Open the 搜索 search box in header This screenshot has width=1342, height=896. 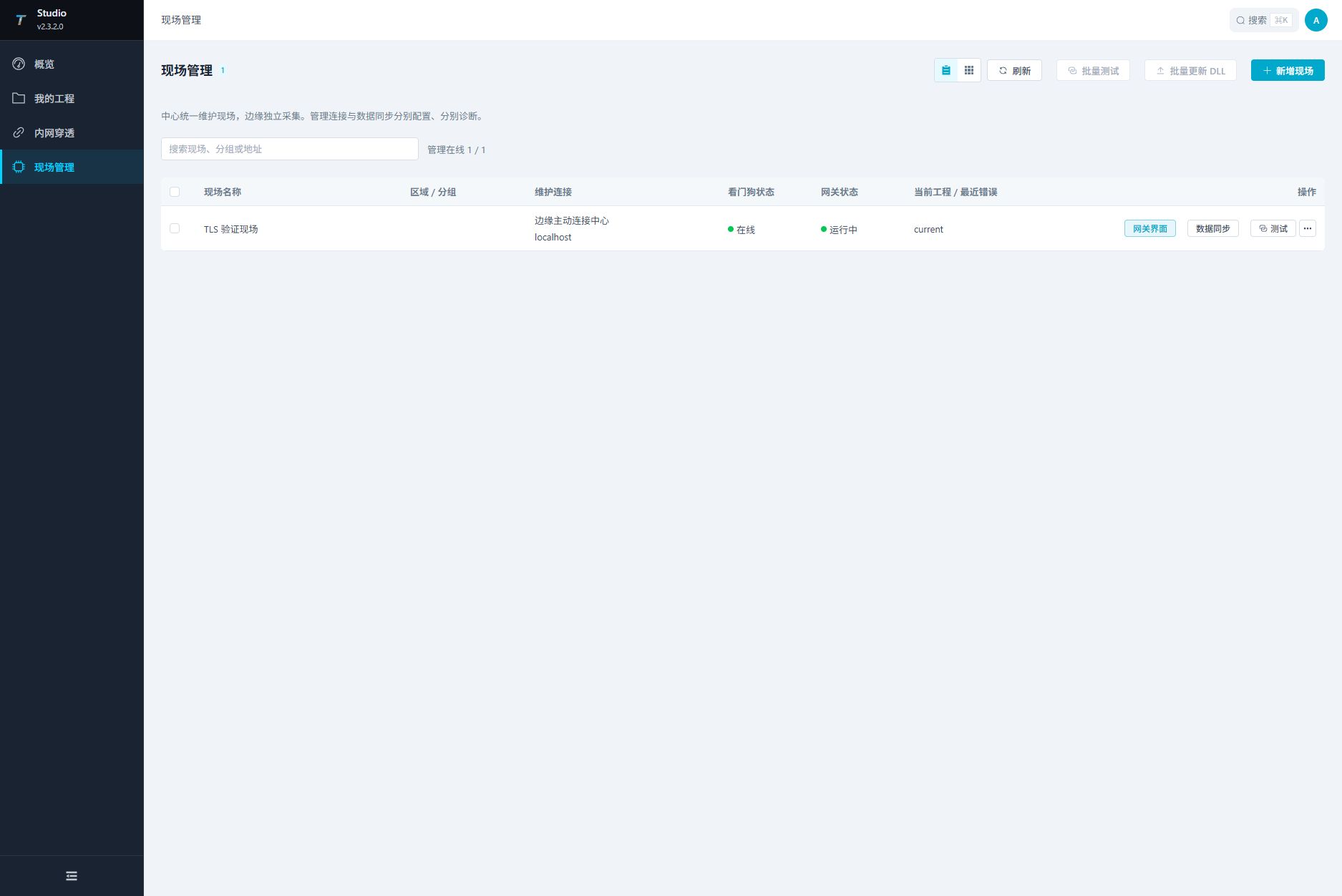[1264, 20]
